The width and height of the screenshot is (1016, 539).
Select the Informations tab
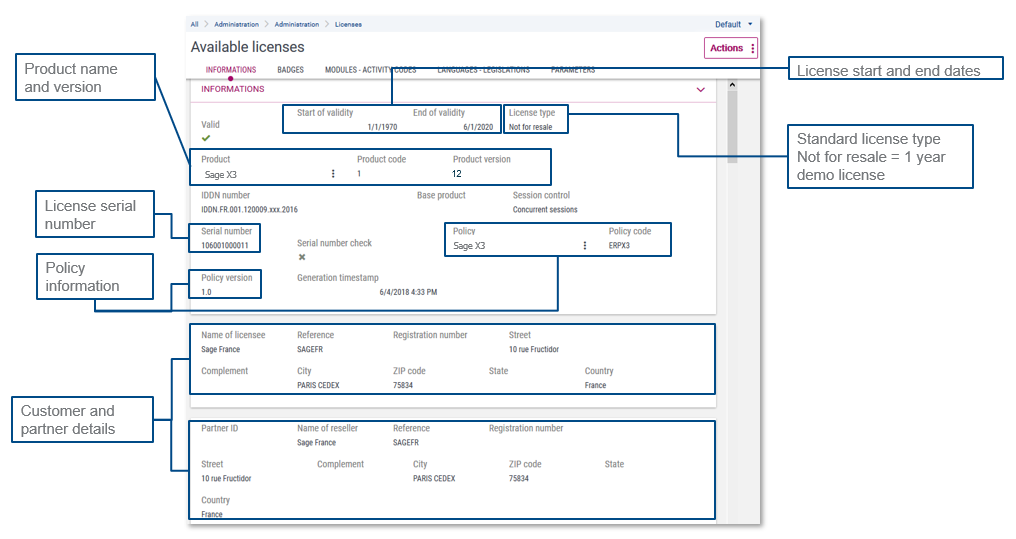pyautogui.click(x=231, y=70)
